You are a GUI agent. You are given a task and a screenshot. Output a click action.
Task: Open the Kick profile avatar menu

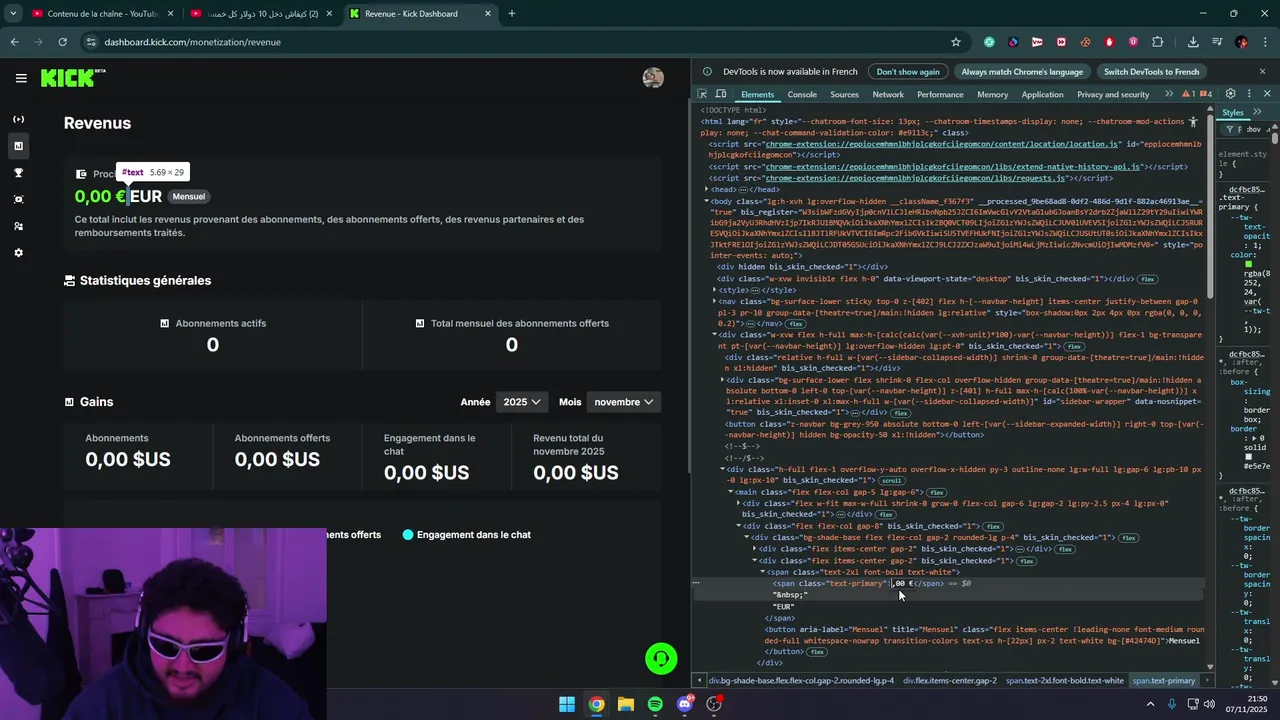pyautogui.click(x=653, y=78)
